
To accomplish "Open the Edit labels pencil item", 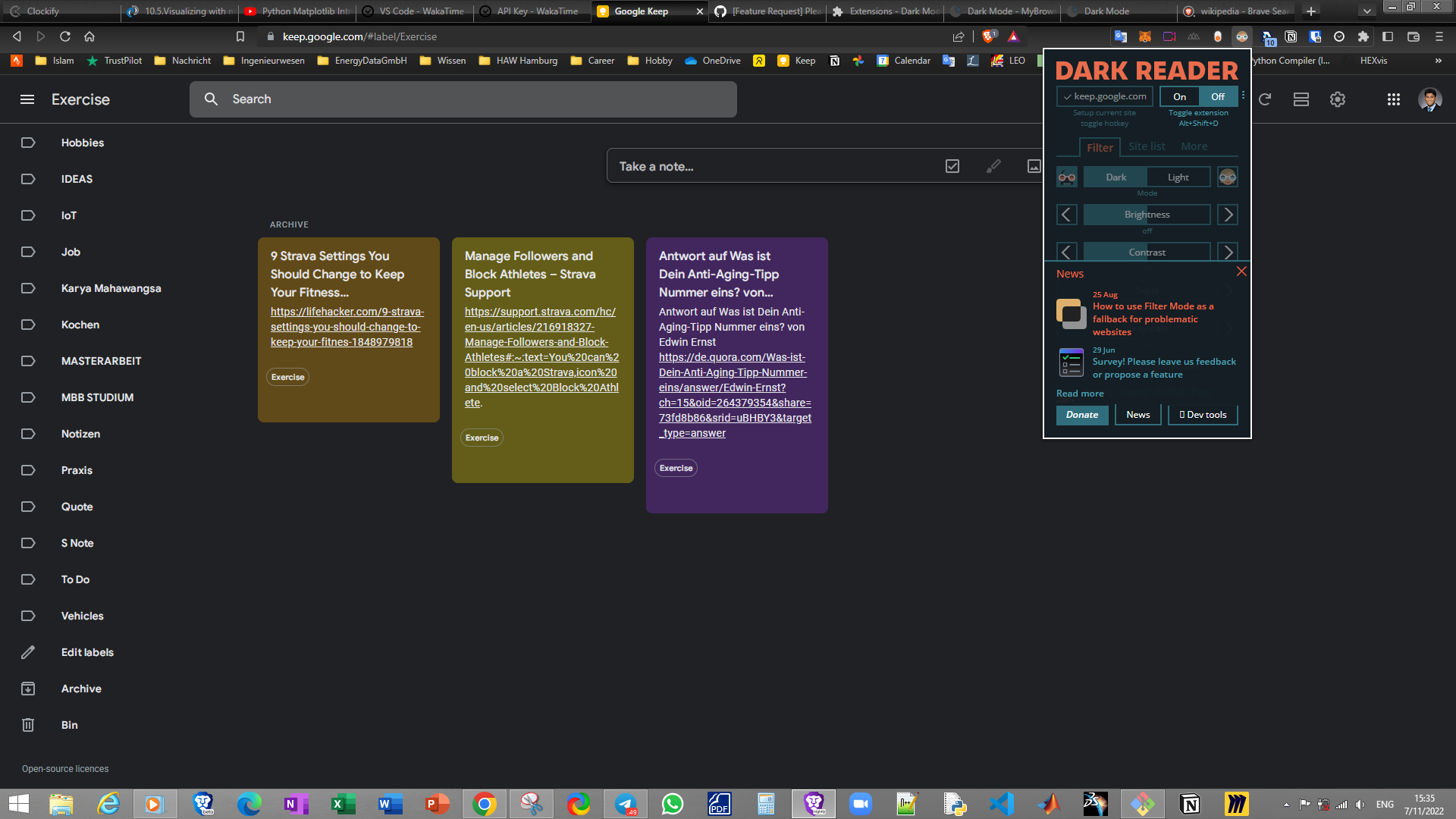I will (x=87, y=652).
